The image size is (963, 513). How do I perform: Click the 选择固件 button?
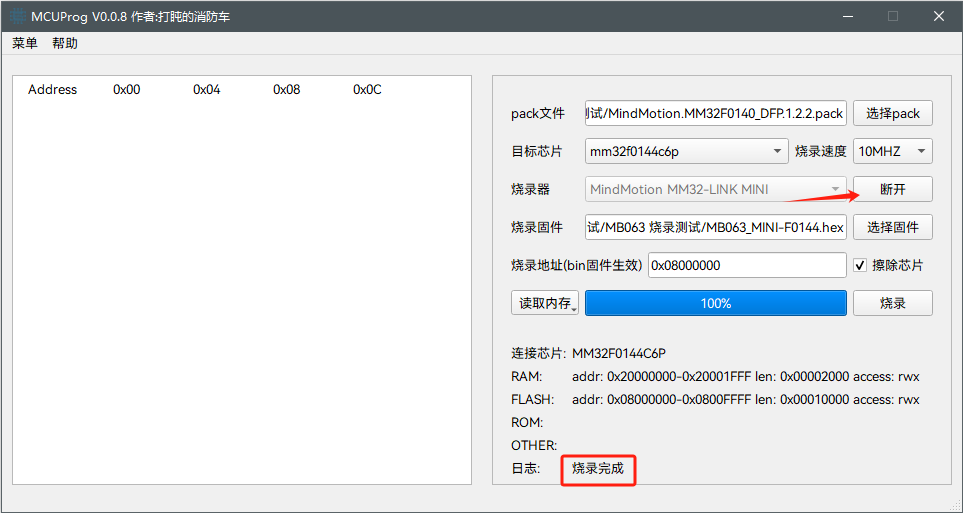point(892,228)
